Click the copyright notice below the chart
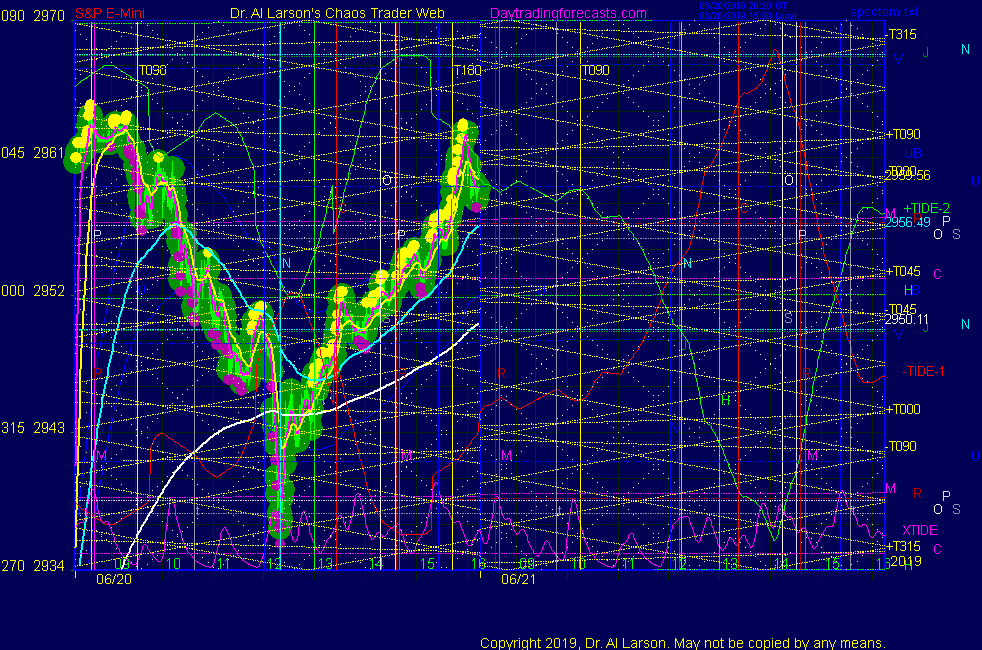The image size is (982, 650). [x=683, y=643]
